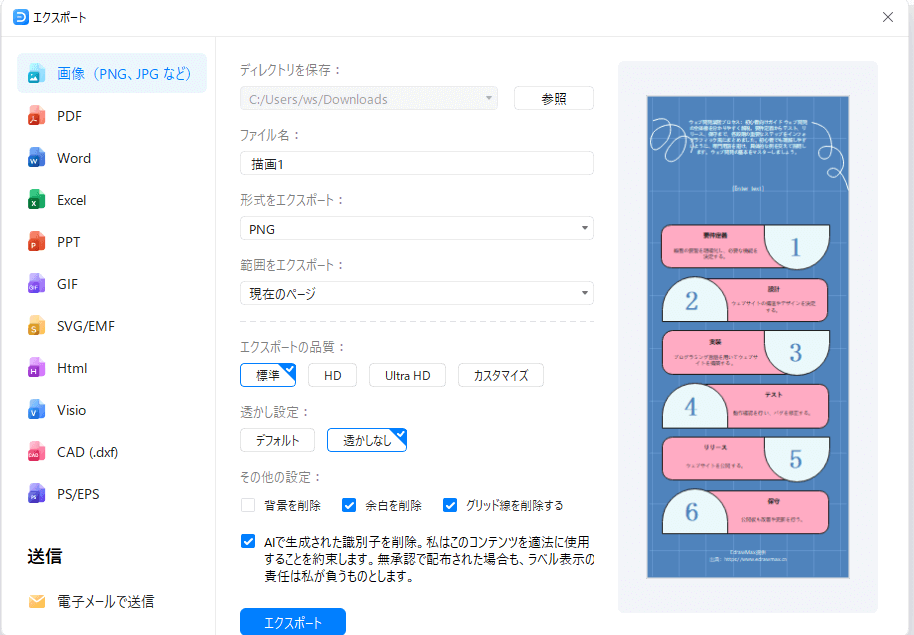Select the Ultra HD quality option
Viewport: 914px width, 635px height.
pos(407,374)
